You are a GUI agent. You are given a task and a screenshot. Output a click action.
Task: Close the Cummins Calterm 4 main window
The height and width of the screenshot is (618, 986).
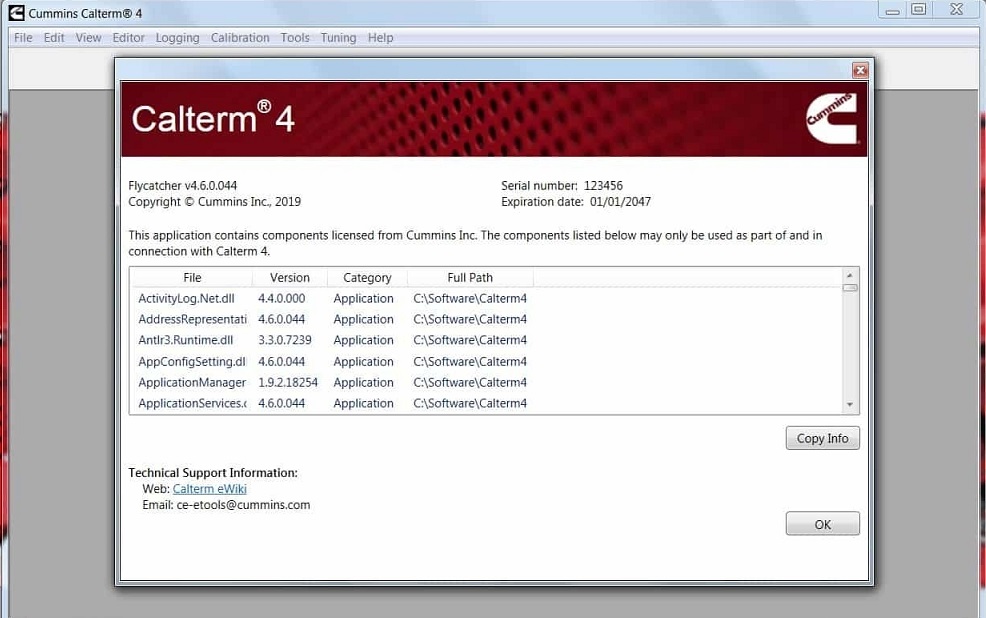point(956,9)
